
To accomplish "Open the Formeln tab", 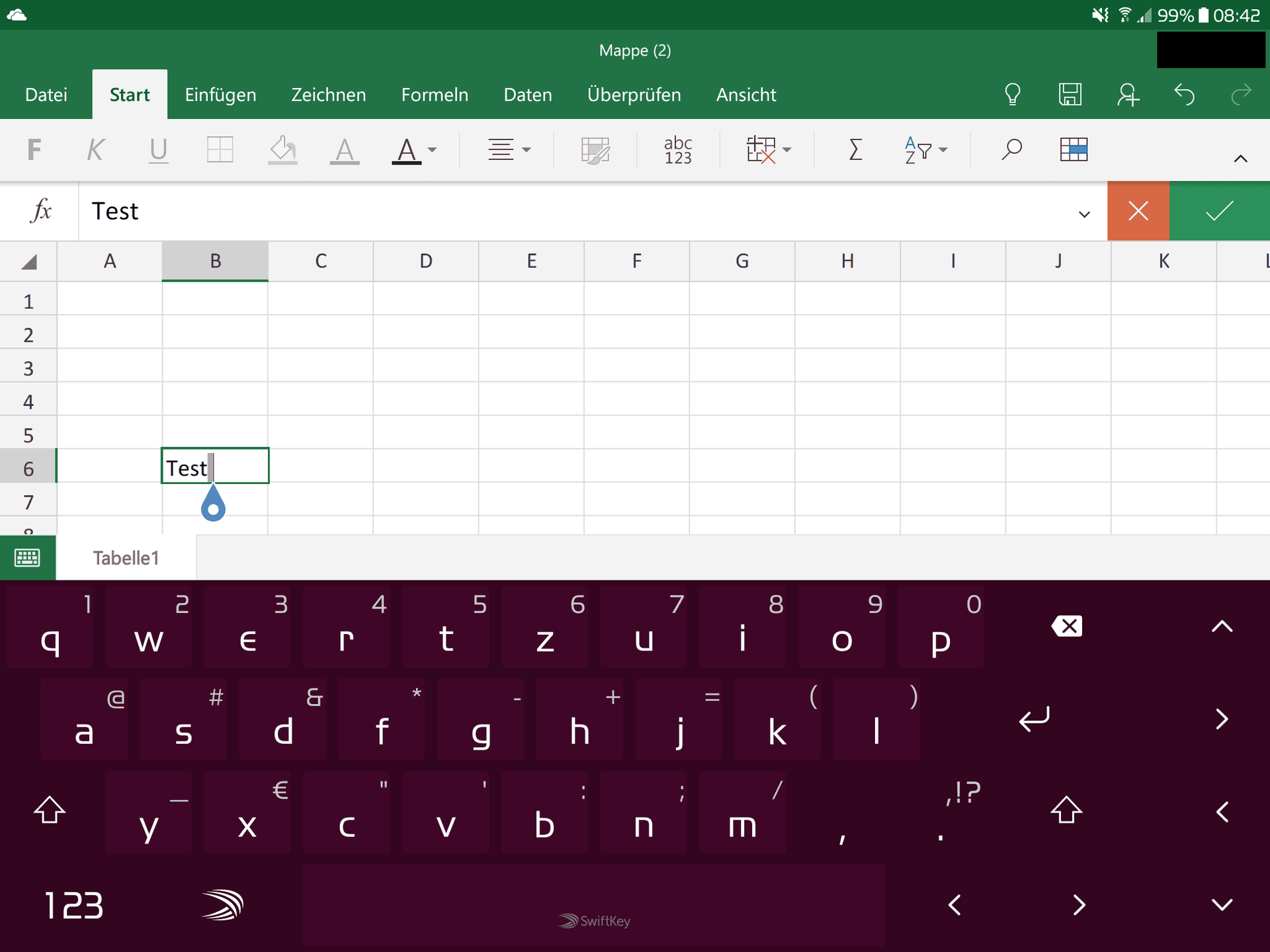I will [x=435, y=95].
